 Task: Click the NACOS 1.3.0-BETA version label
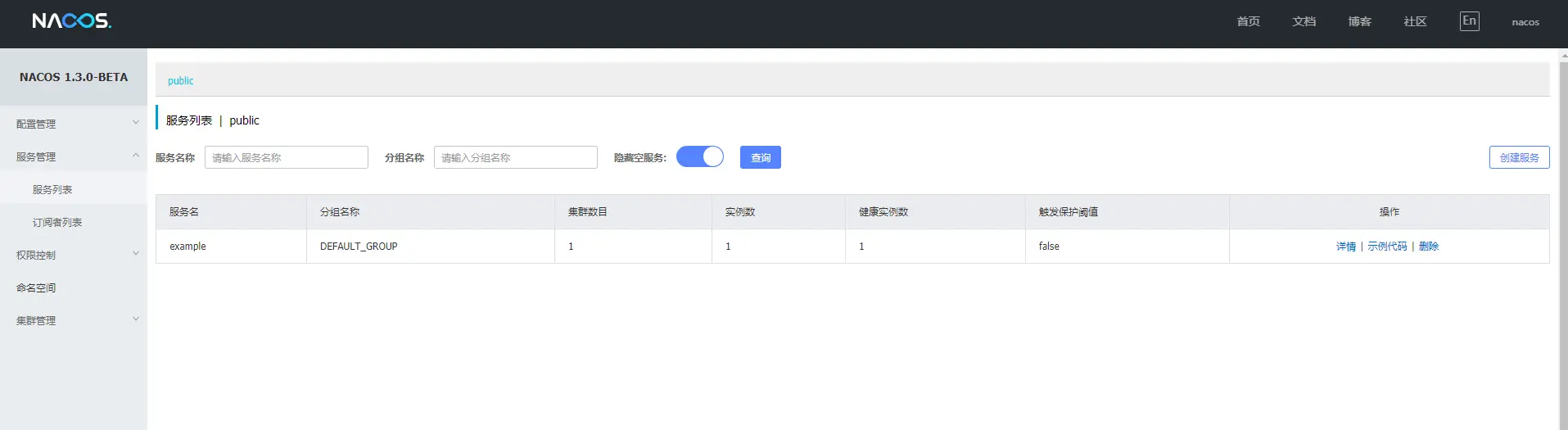point(74,77)
